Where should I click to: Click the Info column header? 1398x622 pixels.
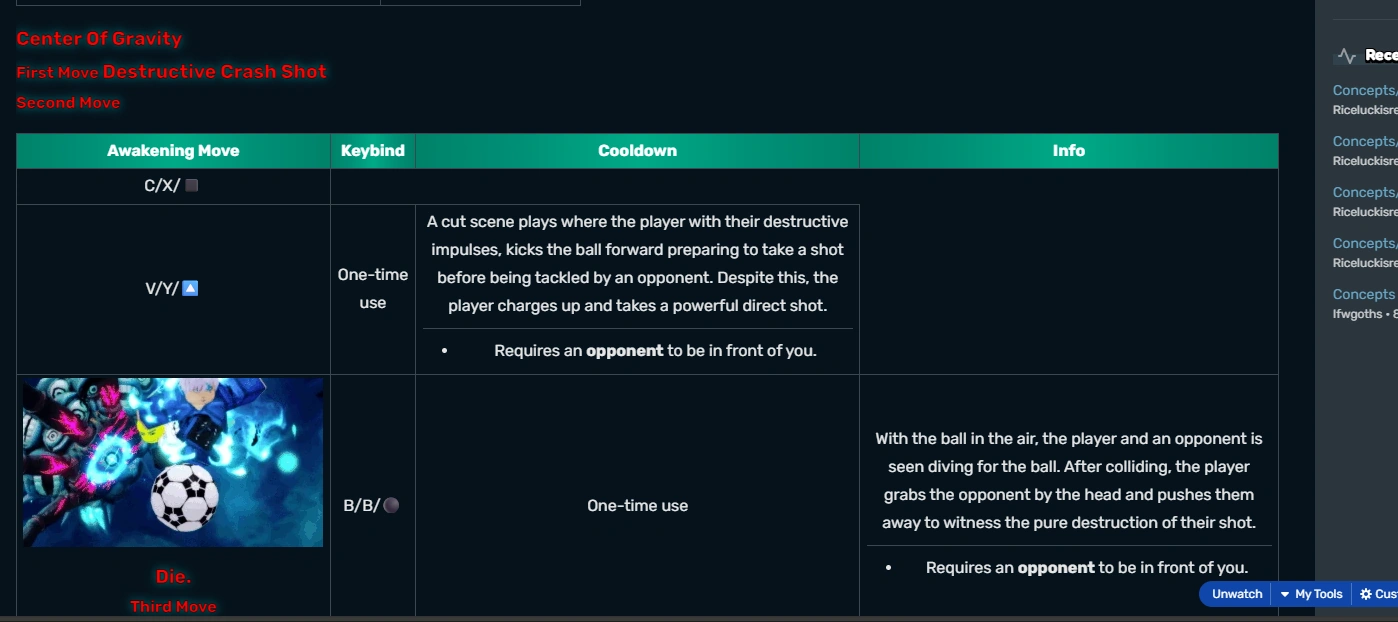1068,151
